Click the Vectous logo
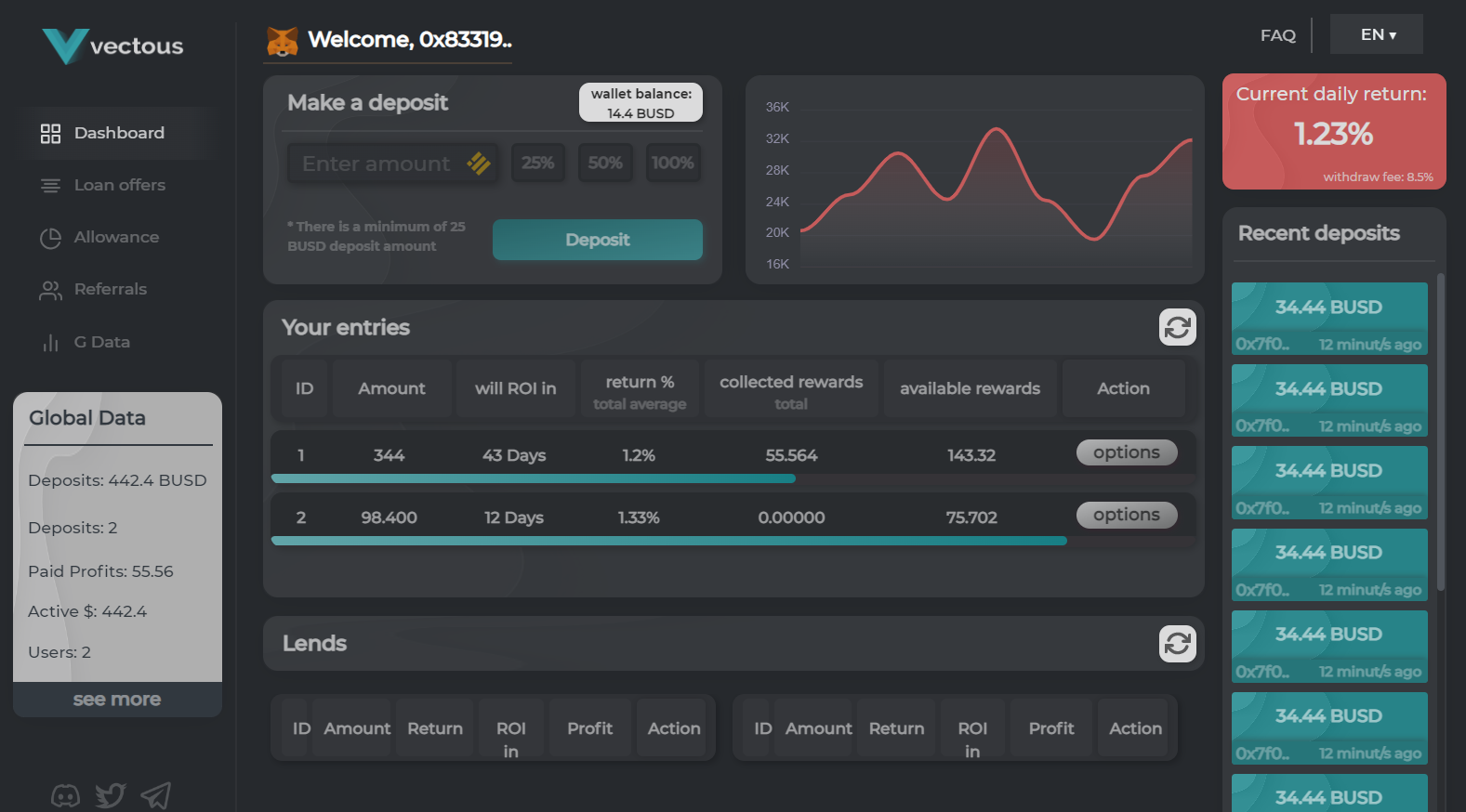 click(x=112, y=46)
